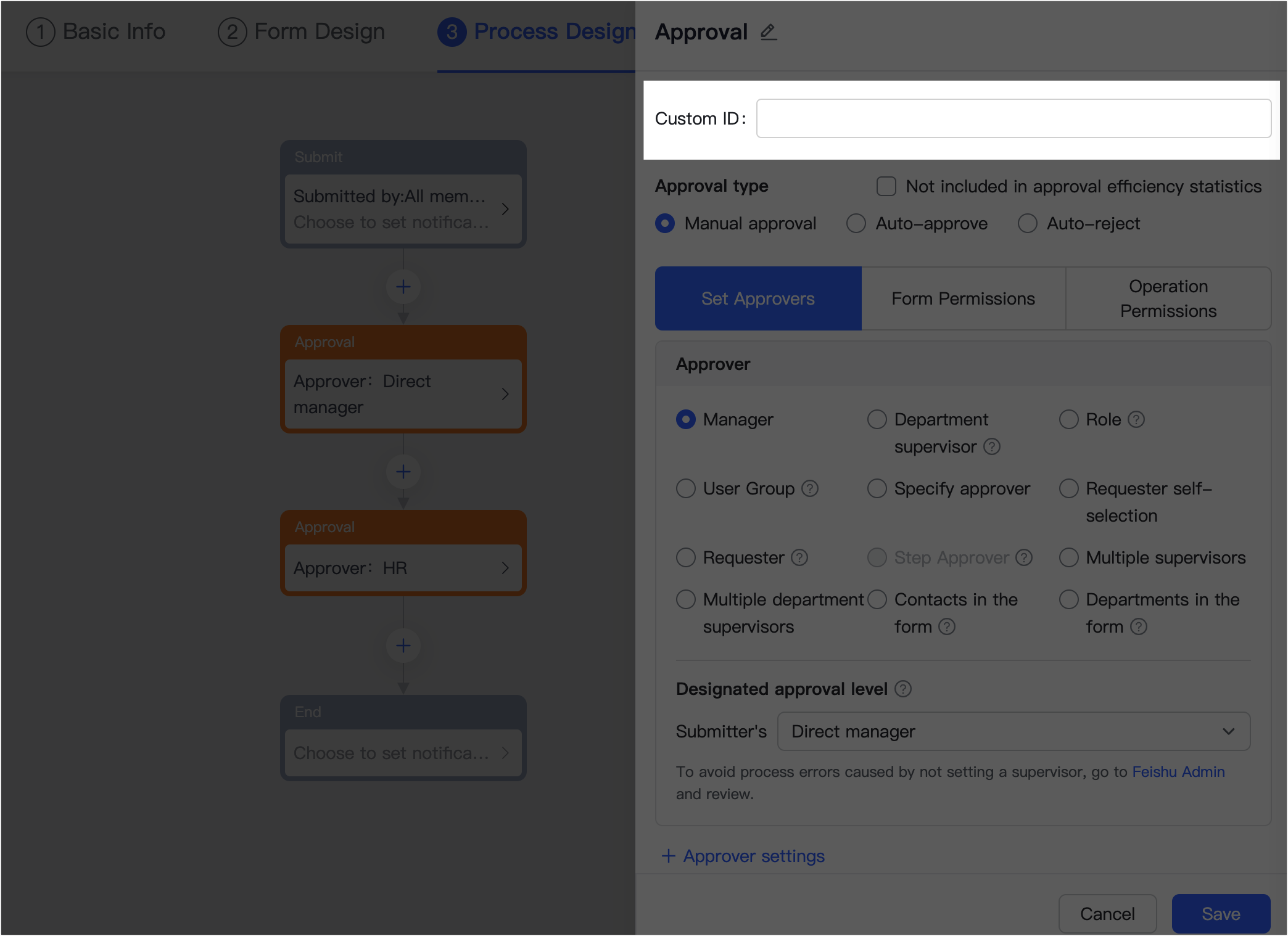Click help icon next to Role option
1288x936 pixels.
point(1136,419)
